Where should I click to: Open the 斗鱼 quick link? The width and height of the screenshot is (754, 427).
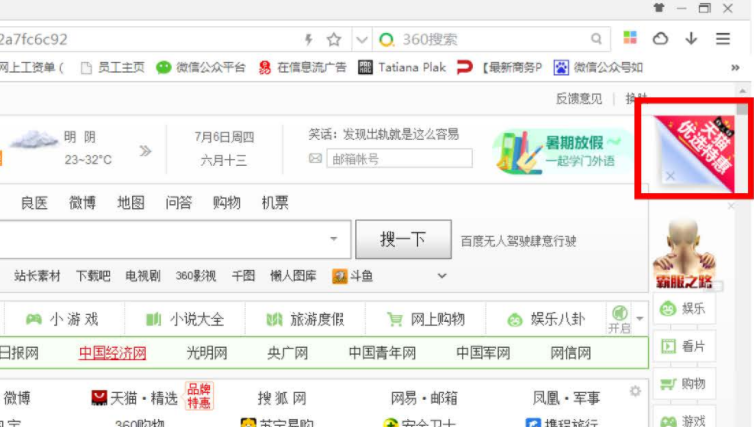point(352,276)
